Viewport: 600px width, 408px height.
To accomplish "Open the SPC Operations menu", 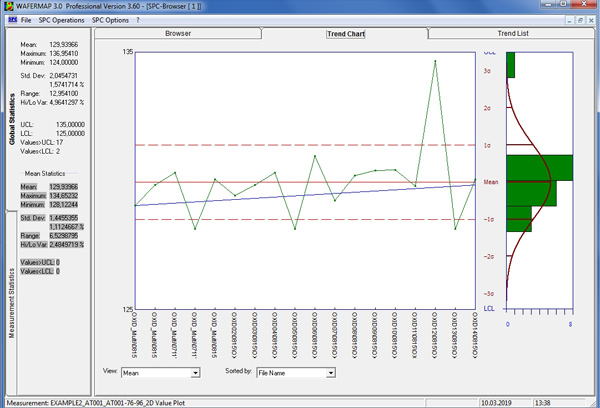I will [61, 20].
